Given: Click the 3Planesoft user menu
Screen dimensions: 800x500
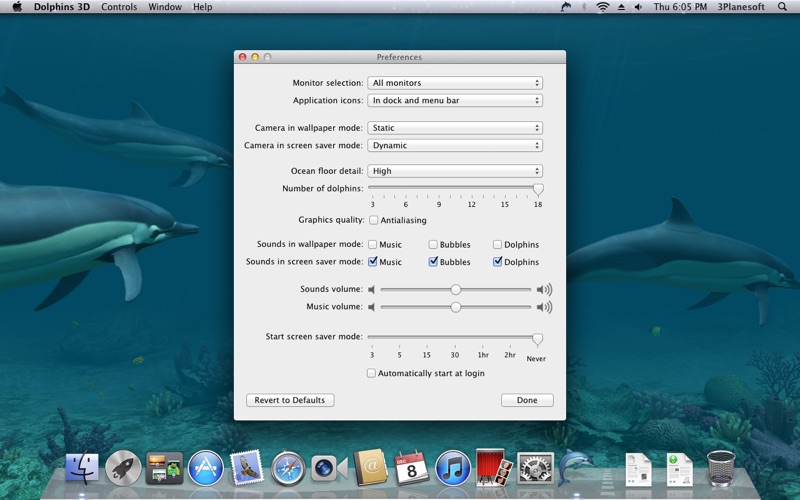Looking at the screenshot, I should 741,7.
